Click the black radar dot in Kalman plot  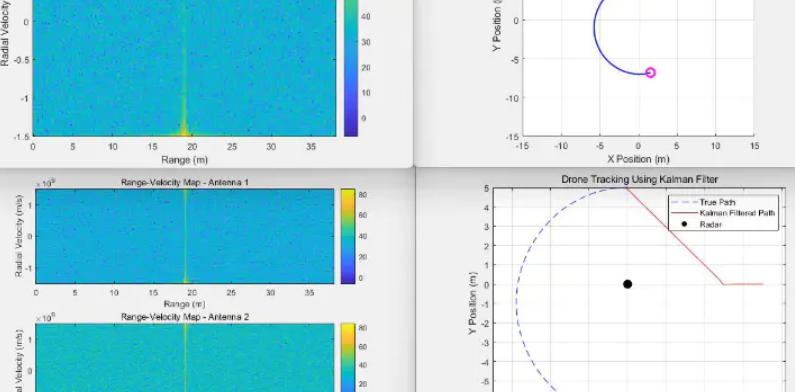[x=627, y=284]
